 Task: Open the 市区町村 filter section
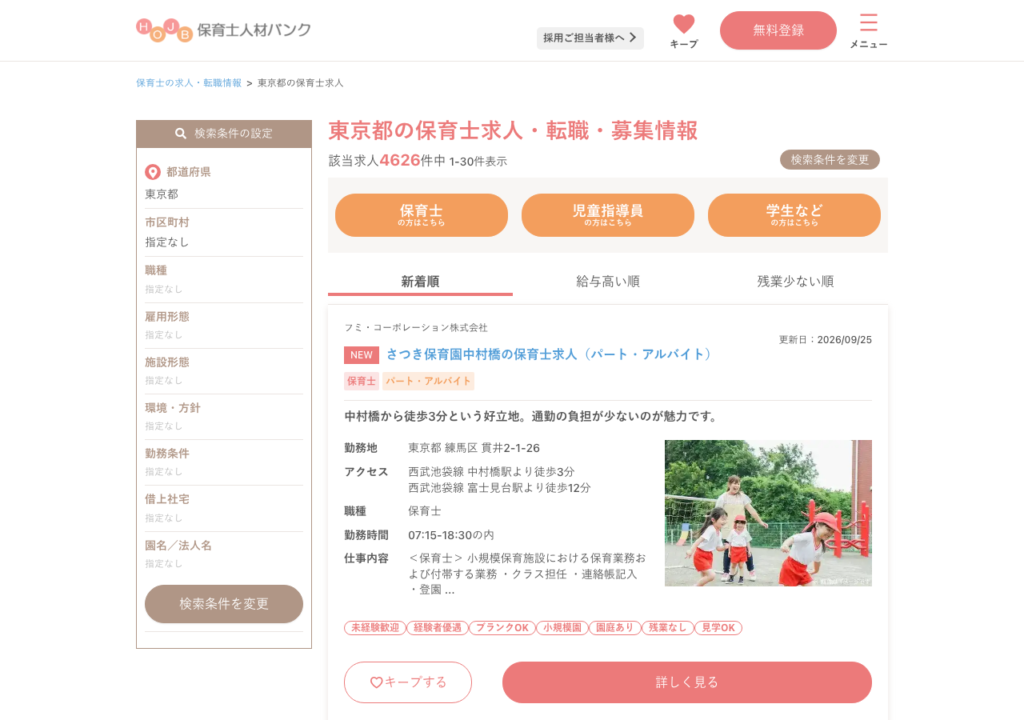coord(224,232)
